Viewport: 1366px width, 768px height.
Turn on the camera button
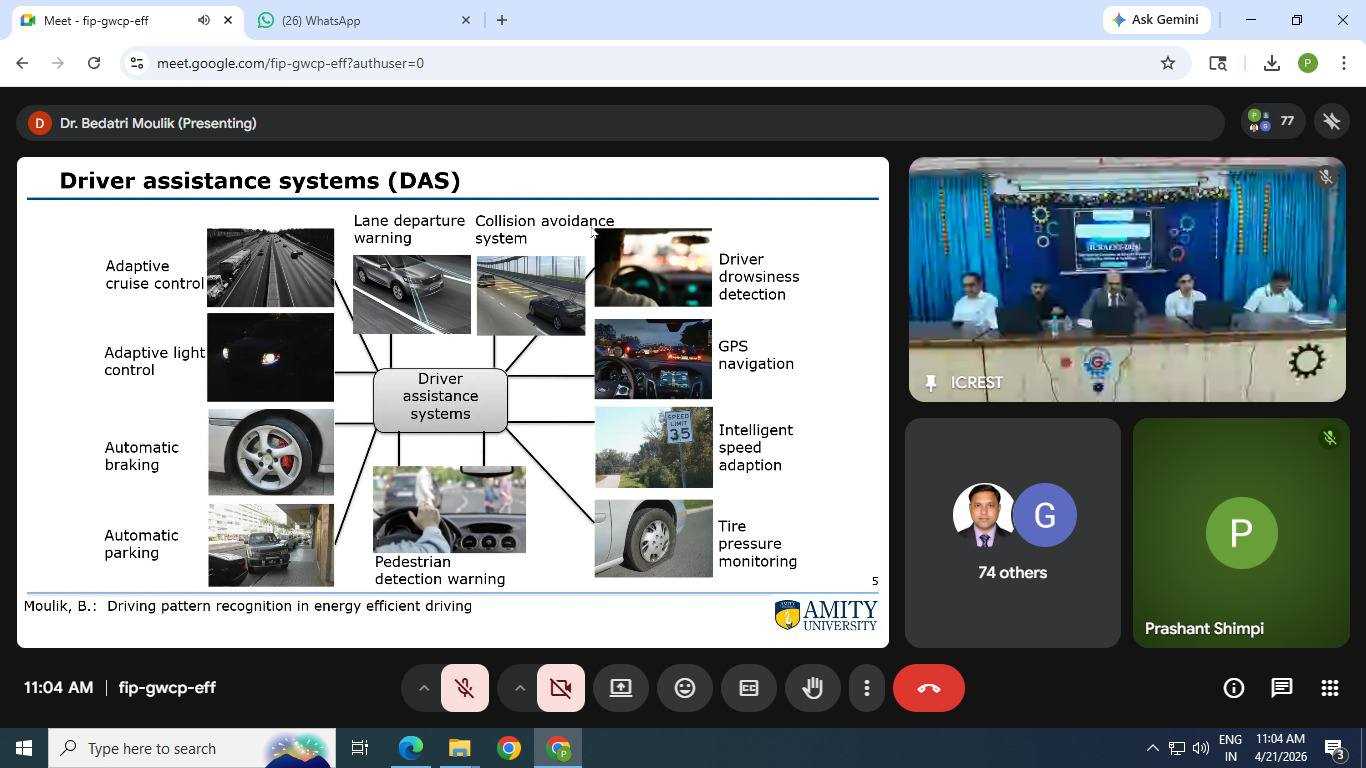[x=560, y=688]
